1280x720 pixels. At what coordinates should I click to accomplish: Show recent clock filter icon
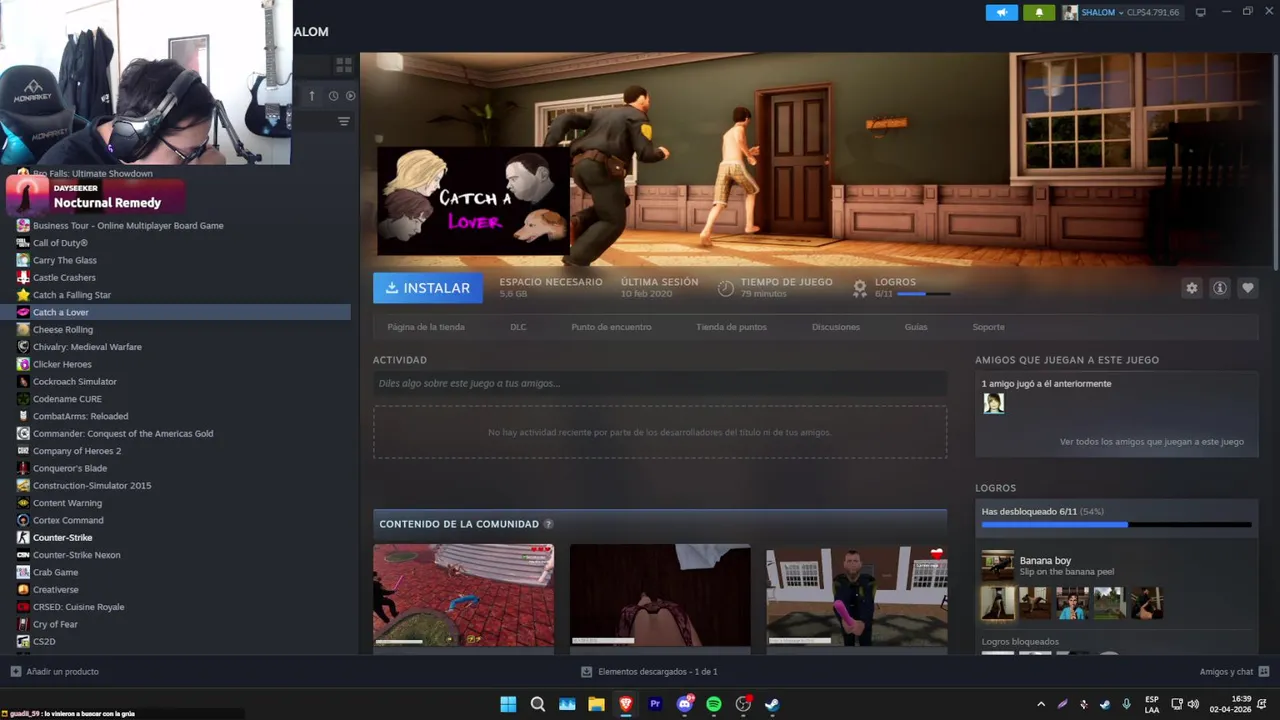click(334, 96)
